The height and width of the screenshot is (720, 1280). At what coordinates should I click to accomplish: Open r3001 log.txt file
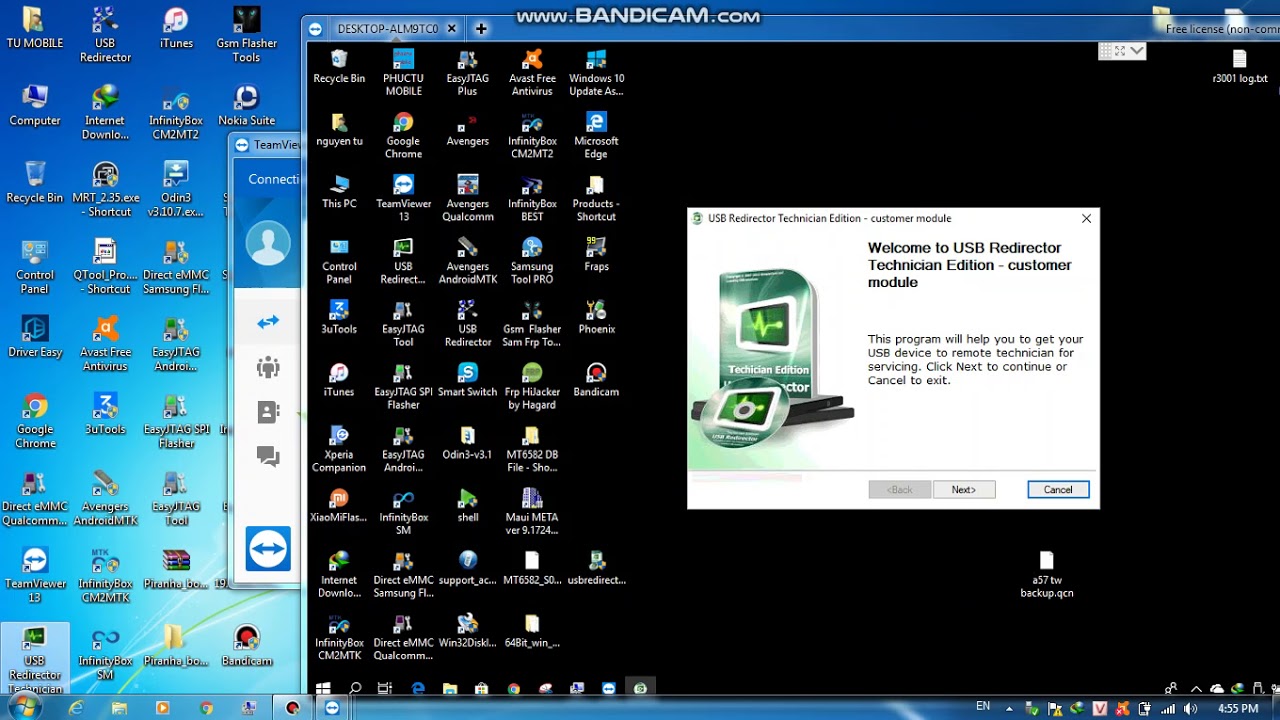1239,67
